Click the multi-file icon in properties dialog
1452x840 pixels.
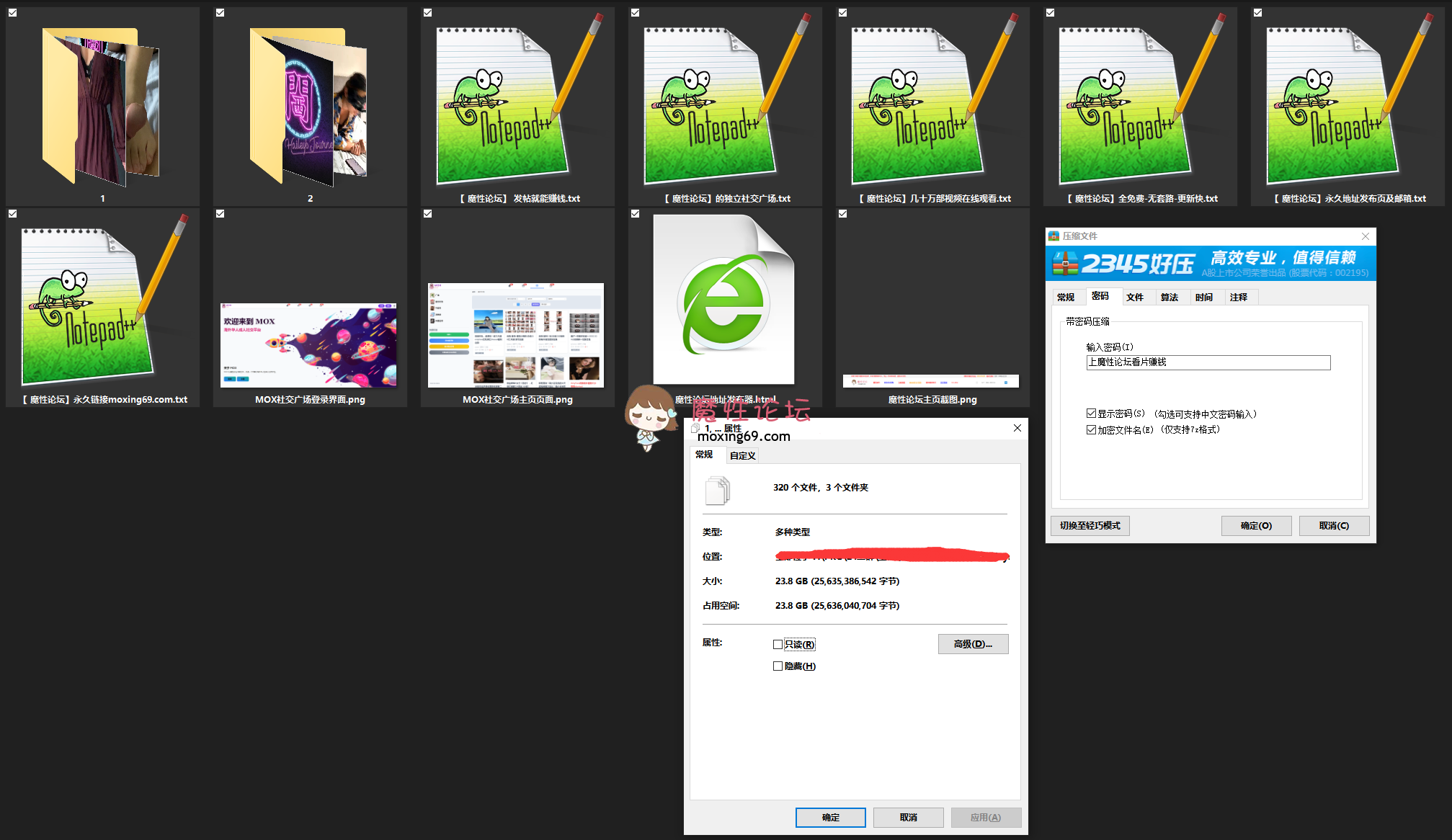tap(718, 491)
